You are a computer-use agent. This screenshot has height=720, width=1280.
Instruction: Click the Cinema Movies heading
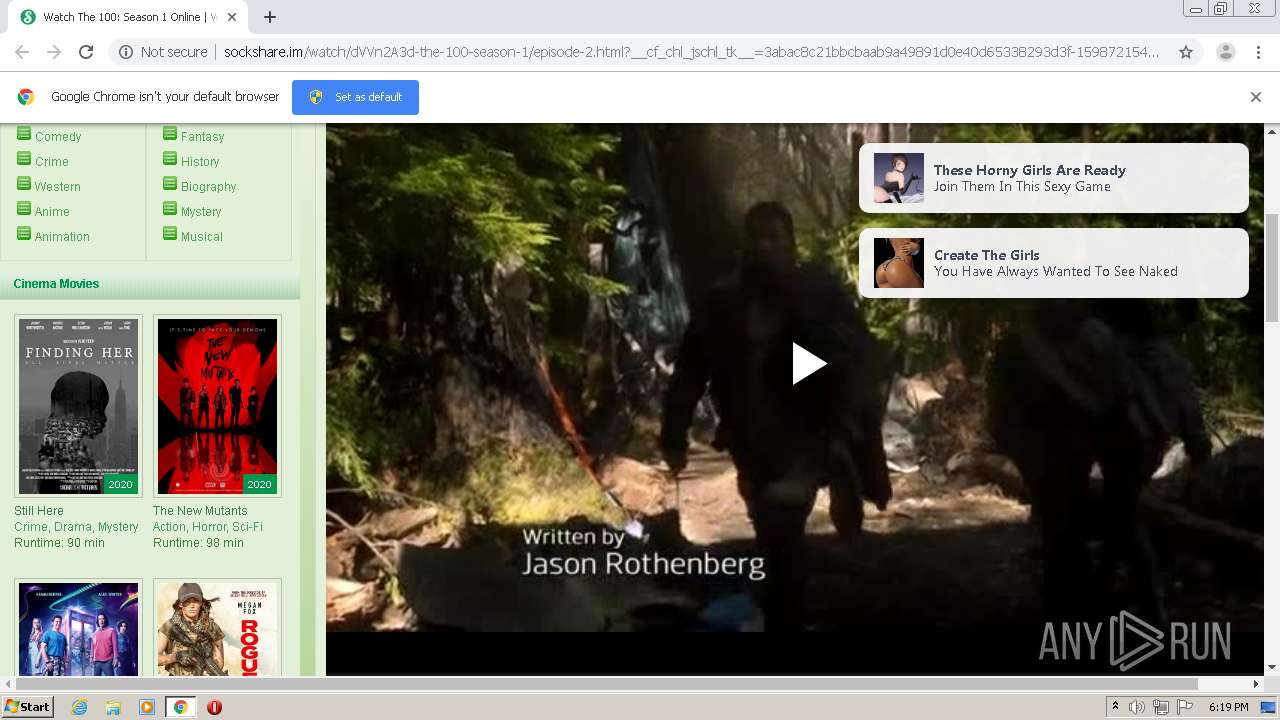(x=56, y=284)
